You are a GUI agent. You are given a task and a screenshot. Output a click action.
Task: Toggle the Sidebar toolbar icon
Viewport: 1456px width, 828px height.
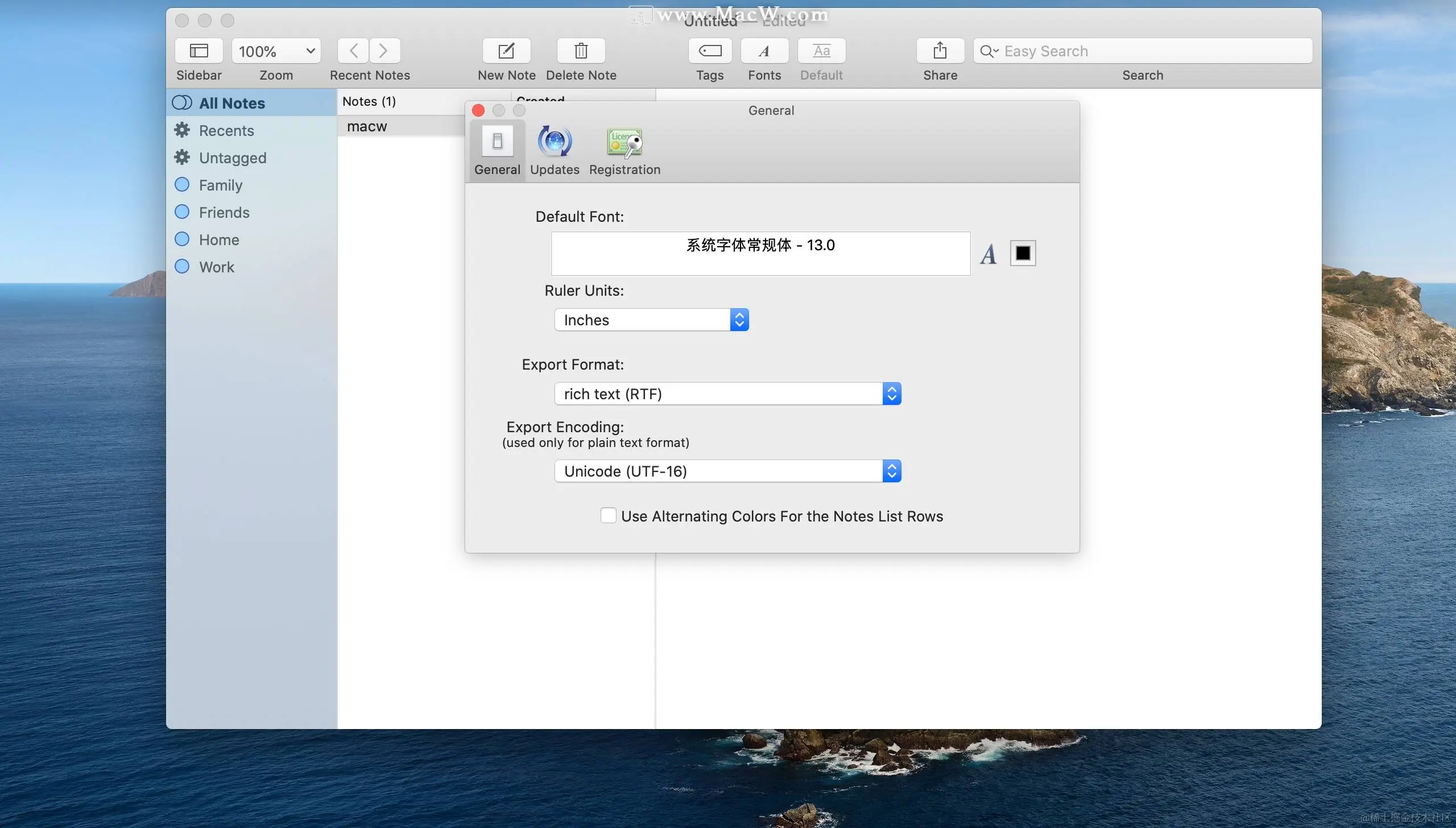click(x=198, y=51)
